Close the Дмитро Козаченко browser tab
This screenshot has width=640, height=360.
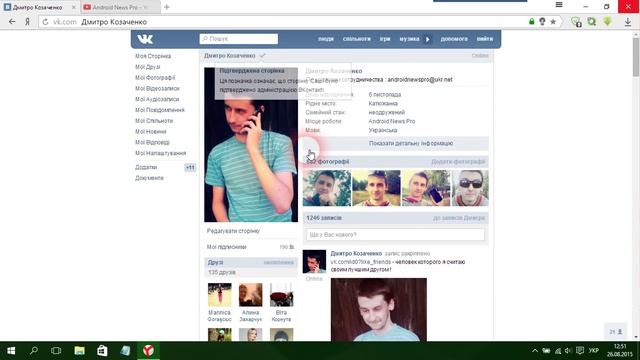click(x=73, y=7)
